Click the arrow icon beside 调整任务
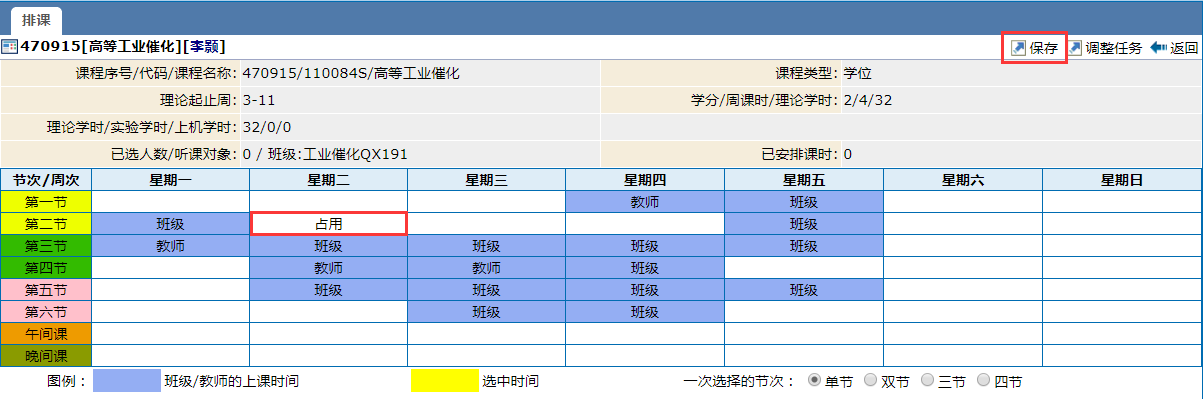 point(1076,47)
